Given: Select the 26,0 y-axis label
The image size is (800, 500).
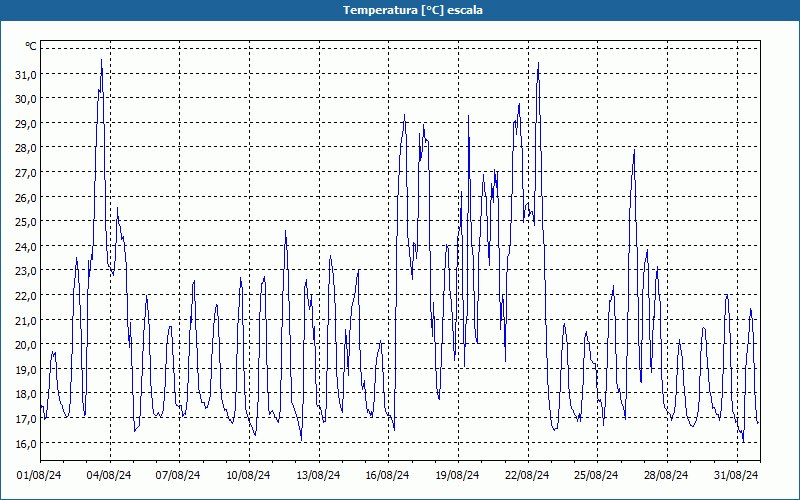Looking at the screenshot, I should 26,197.
